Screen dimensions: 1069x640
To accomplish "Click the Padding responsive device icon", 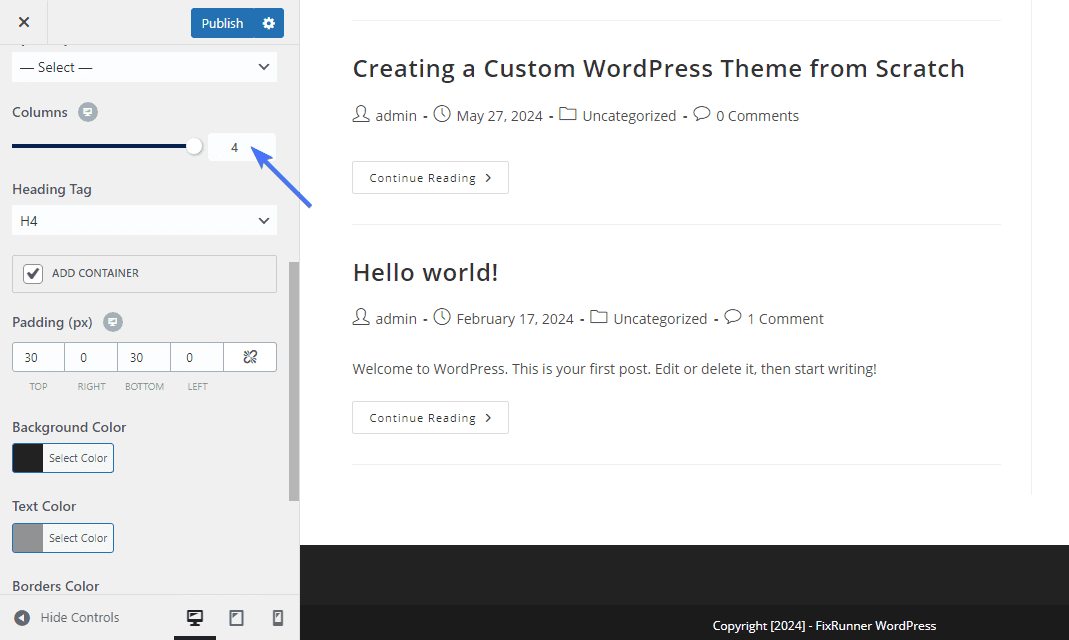I will coord(113,322).
